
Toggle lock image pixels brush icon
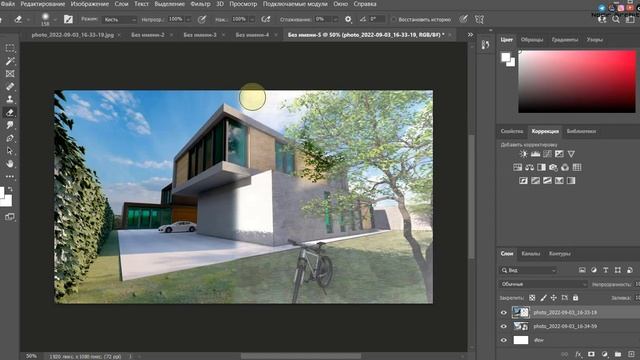point(543,298)
